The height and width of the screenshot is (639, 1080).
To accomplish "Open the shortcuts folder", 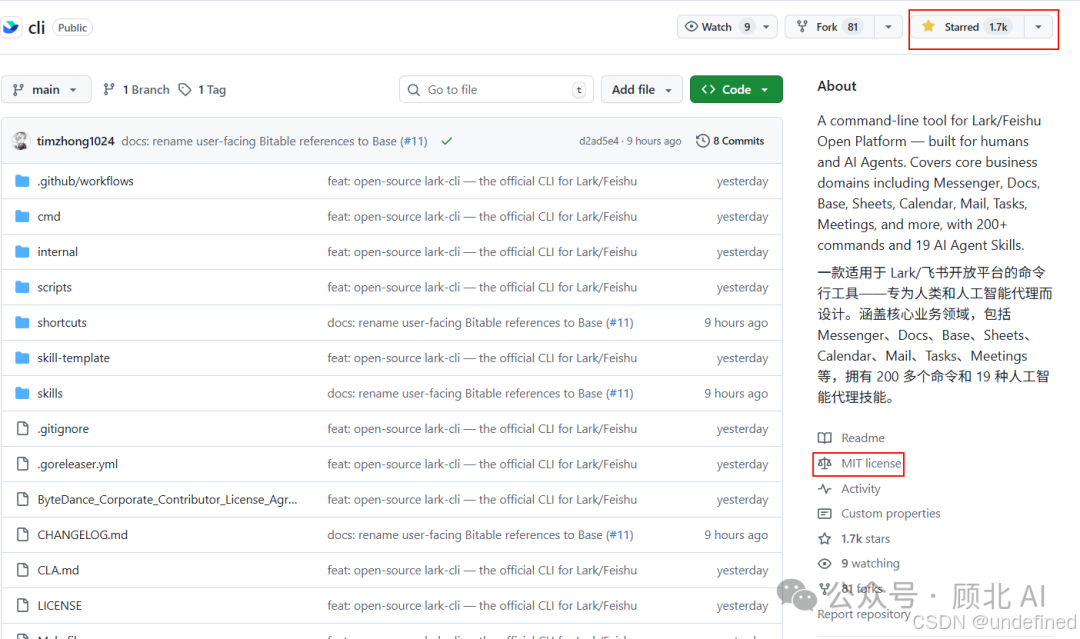I will 62,322.
